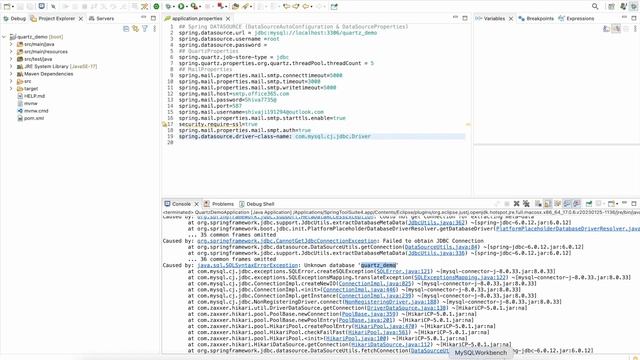Click the Pin Console icon
Image resolution: width=640 pixels, height=360 pixels.
(x=589, y=204)
